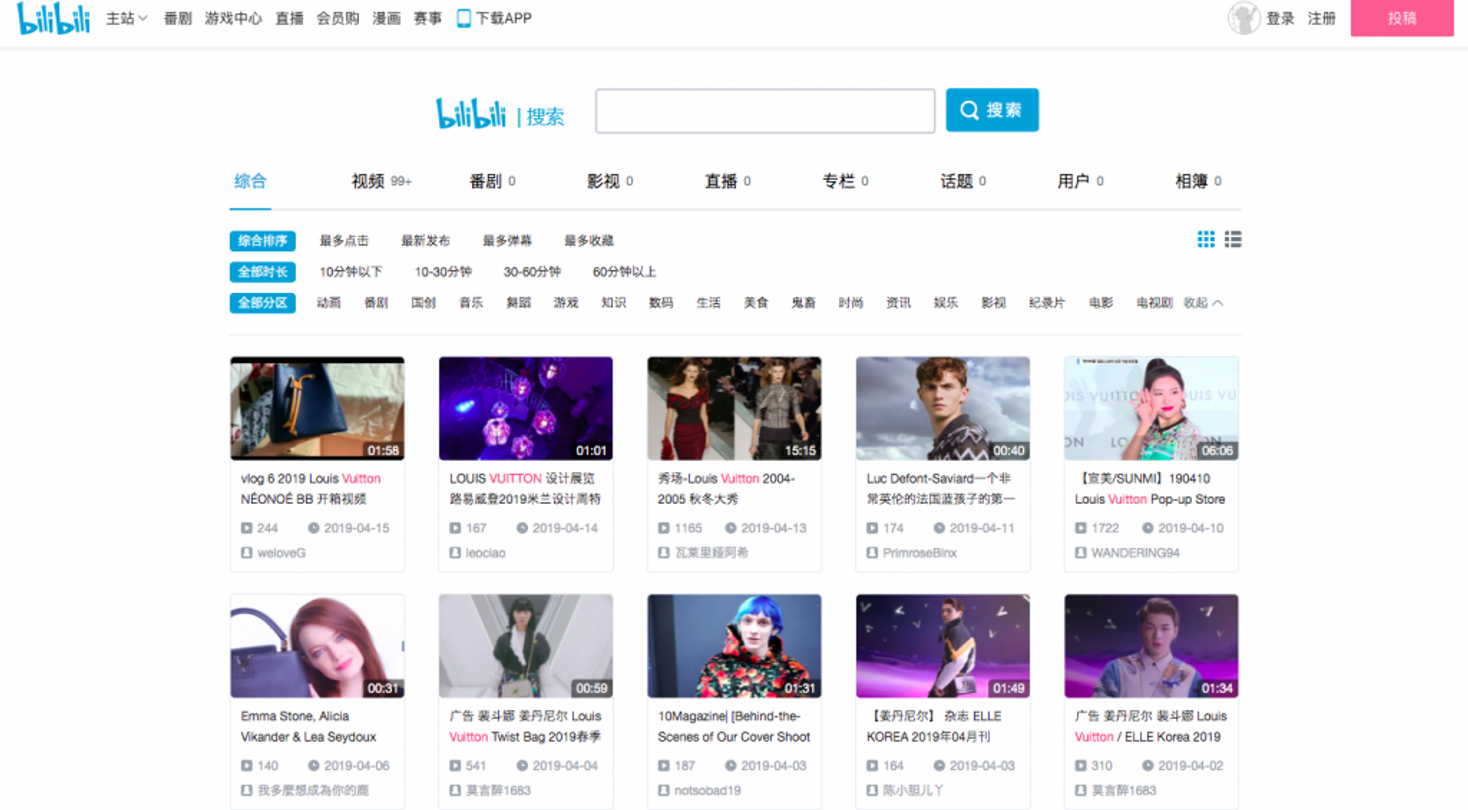This screenshot has height=810, width=1468.
Task: Open 漫画 in top navigation
Action: click(x=386, y=18)
